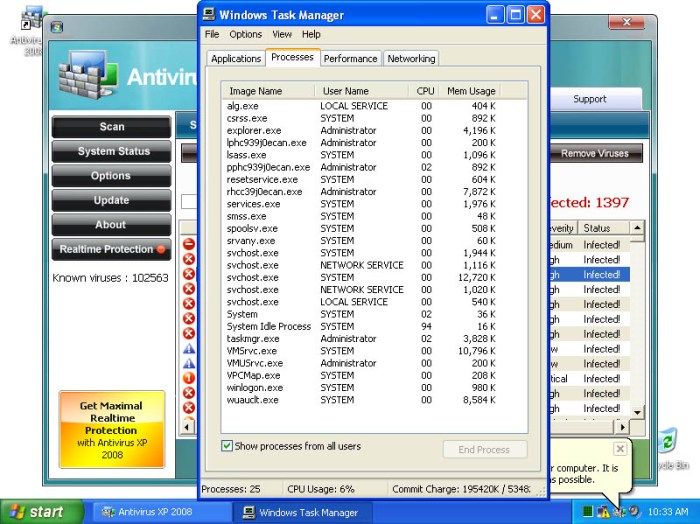
Task: Close the tray balloon notification
Action: coord(620,449)
